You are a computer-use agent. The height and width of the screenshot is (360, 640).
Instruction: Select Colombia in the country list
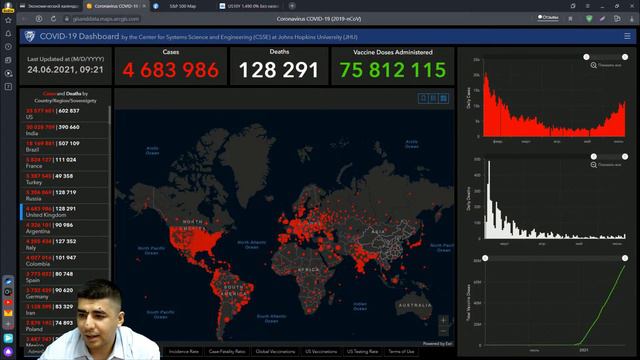(x=65, y=261)
